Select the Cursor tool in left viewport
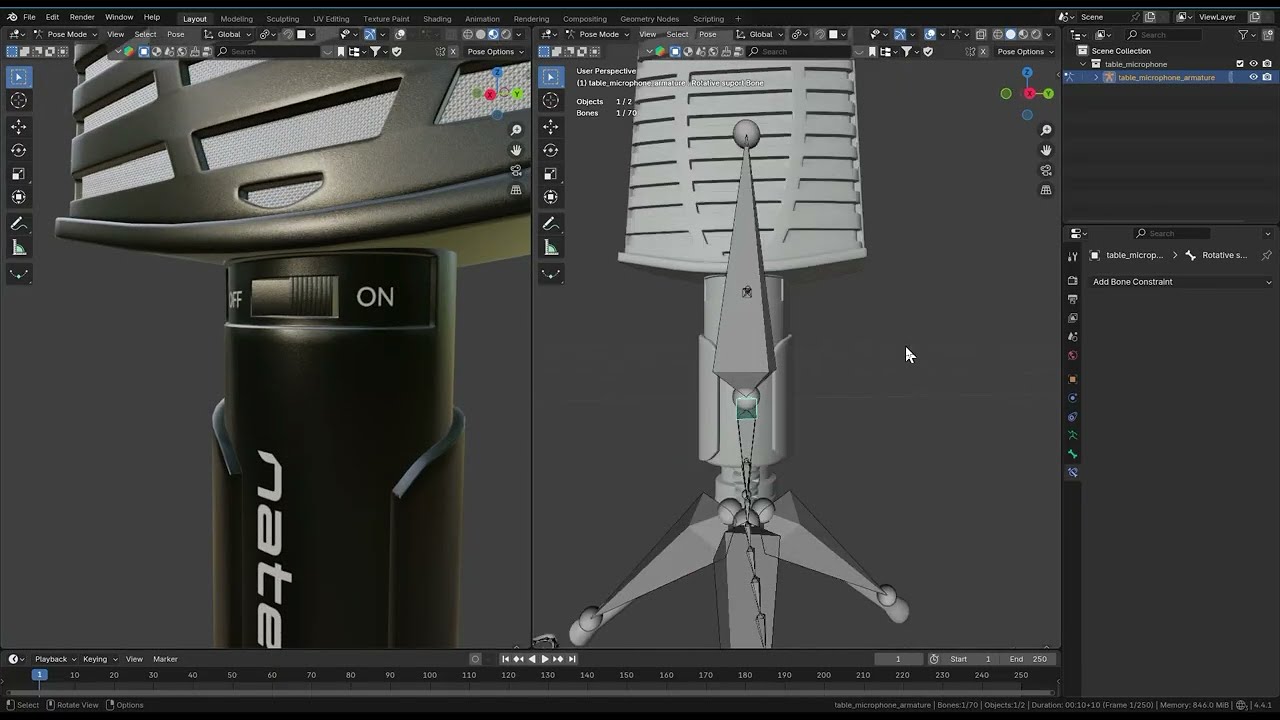 tap(19, 100)
